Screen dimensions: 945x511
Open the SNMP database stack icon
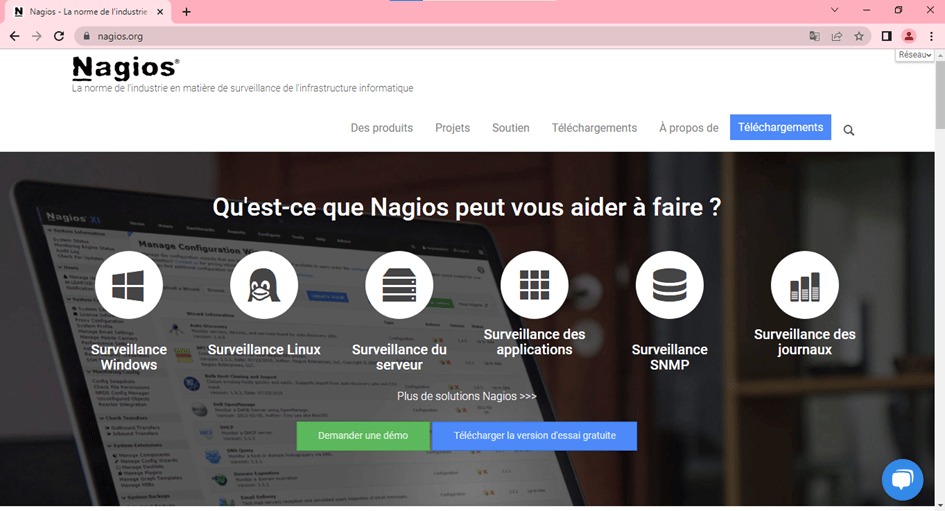(x=670, y=285)
